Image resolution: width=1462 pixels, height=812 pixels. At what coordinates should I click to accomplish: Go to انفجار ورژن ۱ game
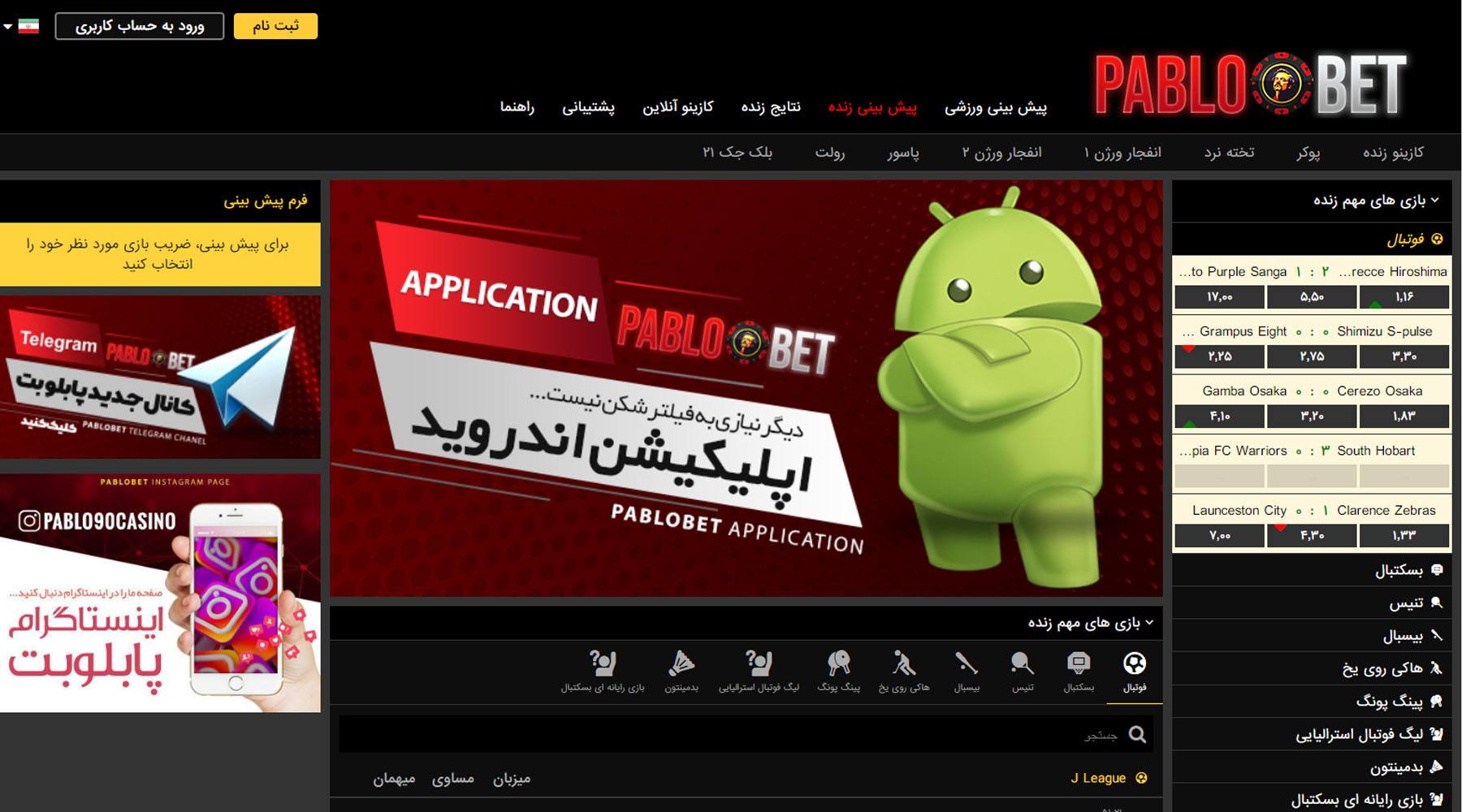[x=1122, y=153]
